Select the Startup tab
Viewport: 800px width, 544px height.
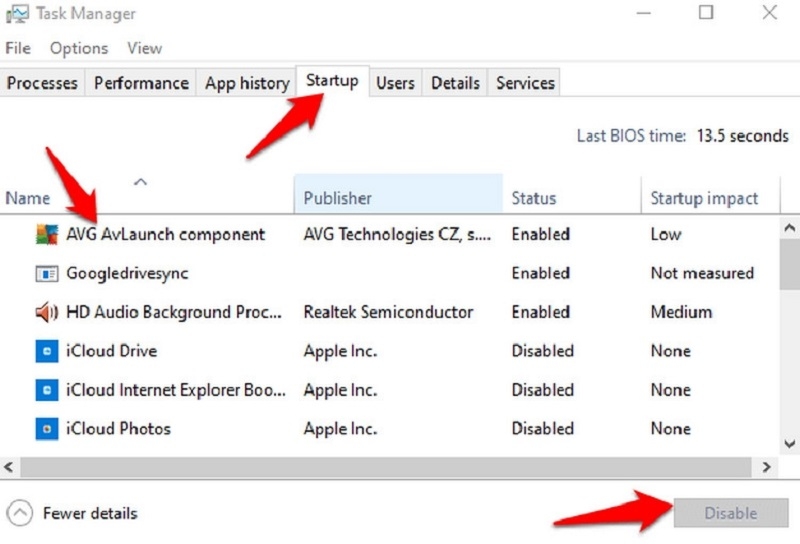(332, 81)
